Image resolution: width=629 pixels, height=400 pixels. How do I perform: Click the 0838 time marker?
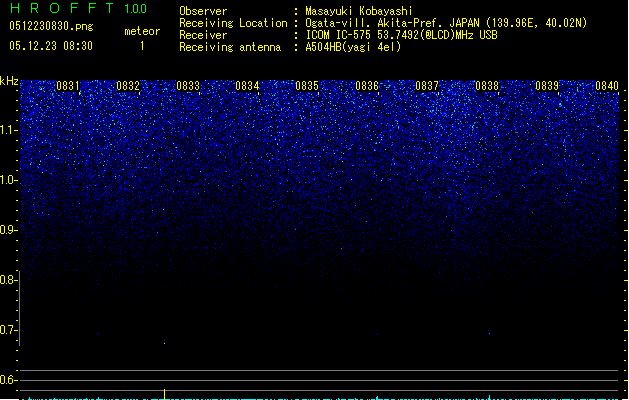coord(487,86)
